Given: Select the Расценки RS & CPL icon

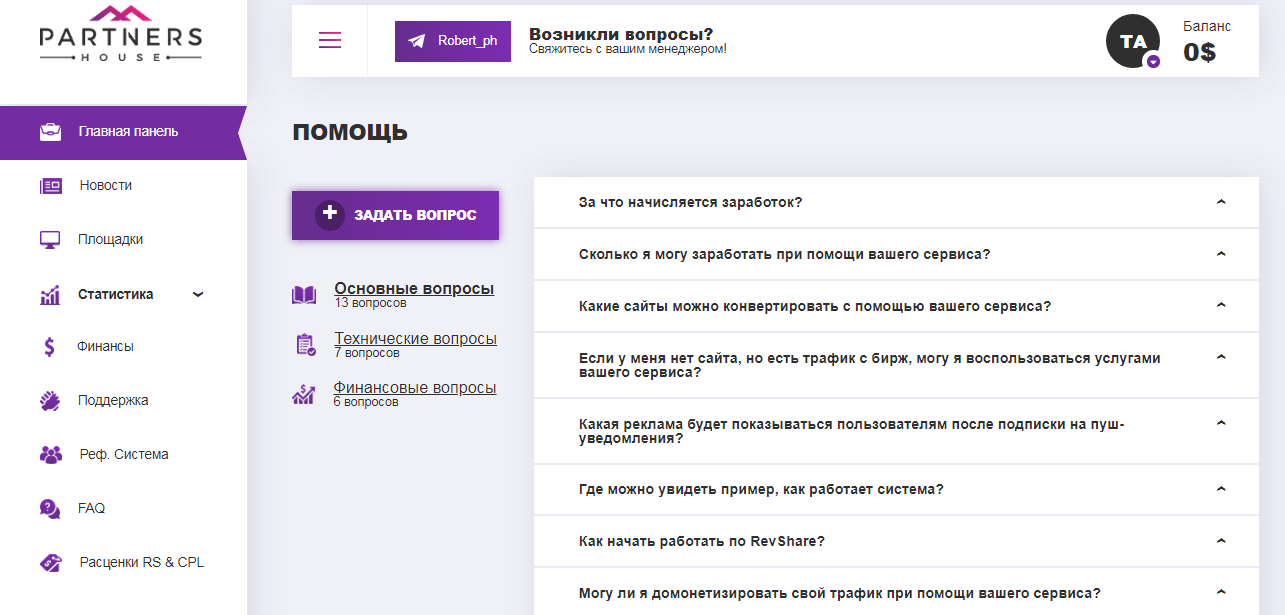Looking at the screenshot, I should (48, 562).
